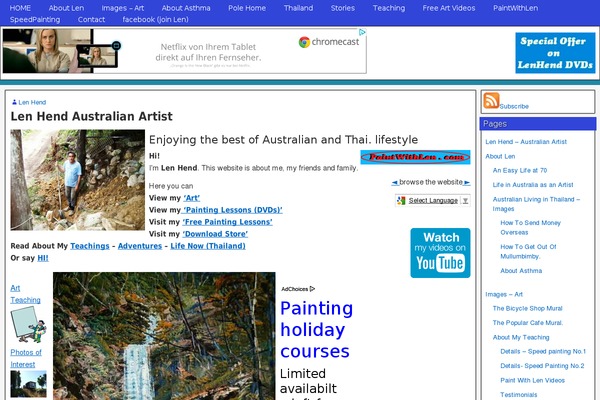Click the Chromecast logo in the ad
The width and height of the screenshot is (600, 400).
327,43
